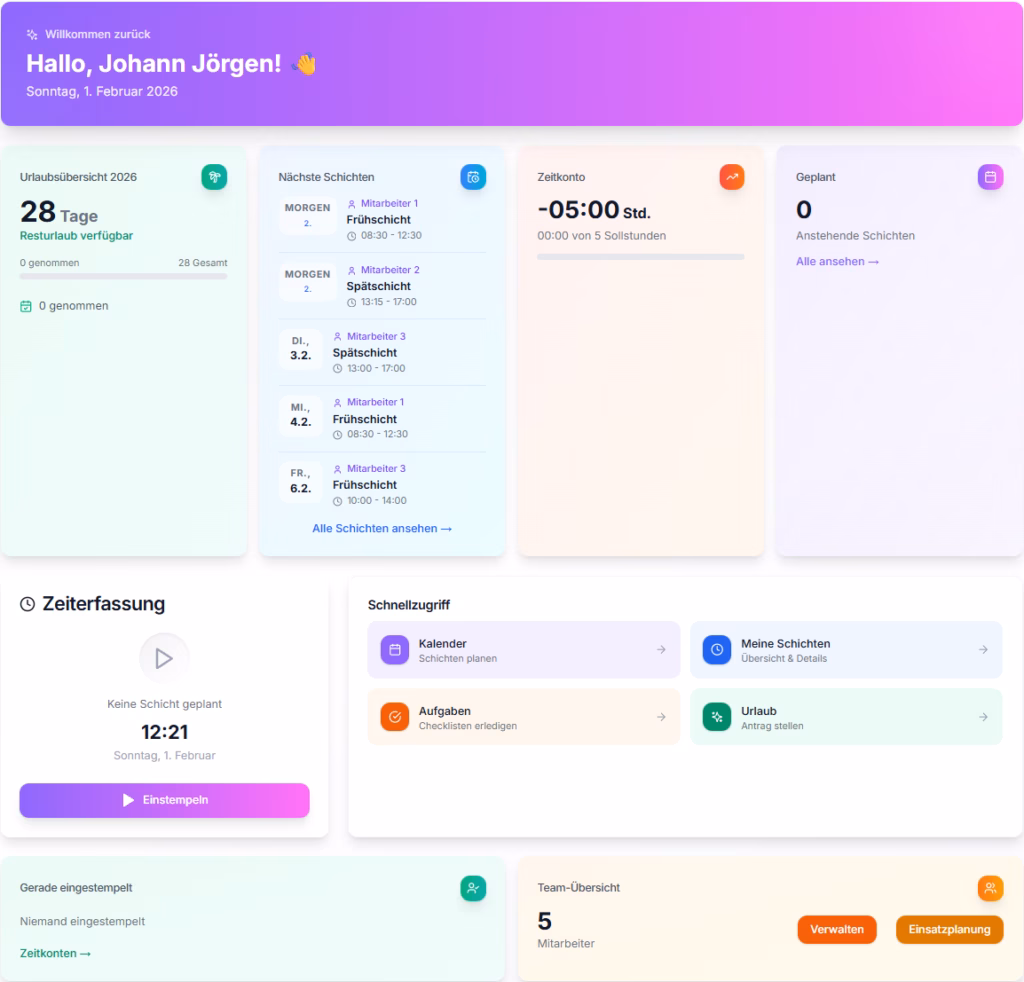
Task: Click the orange team icon in Team-Übersicht
Action: tap(990, 888)
